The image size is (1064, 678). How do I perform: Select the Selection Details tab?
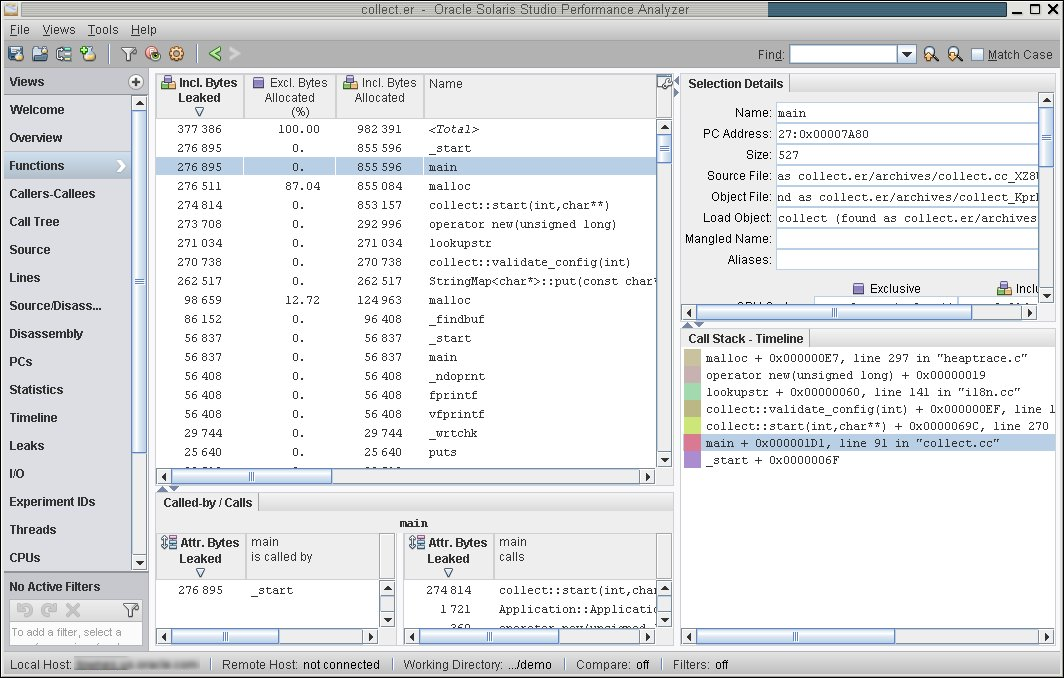pyautogui.click(x=735, y=83)
